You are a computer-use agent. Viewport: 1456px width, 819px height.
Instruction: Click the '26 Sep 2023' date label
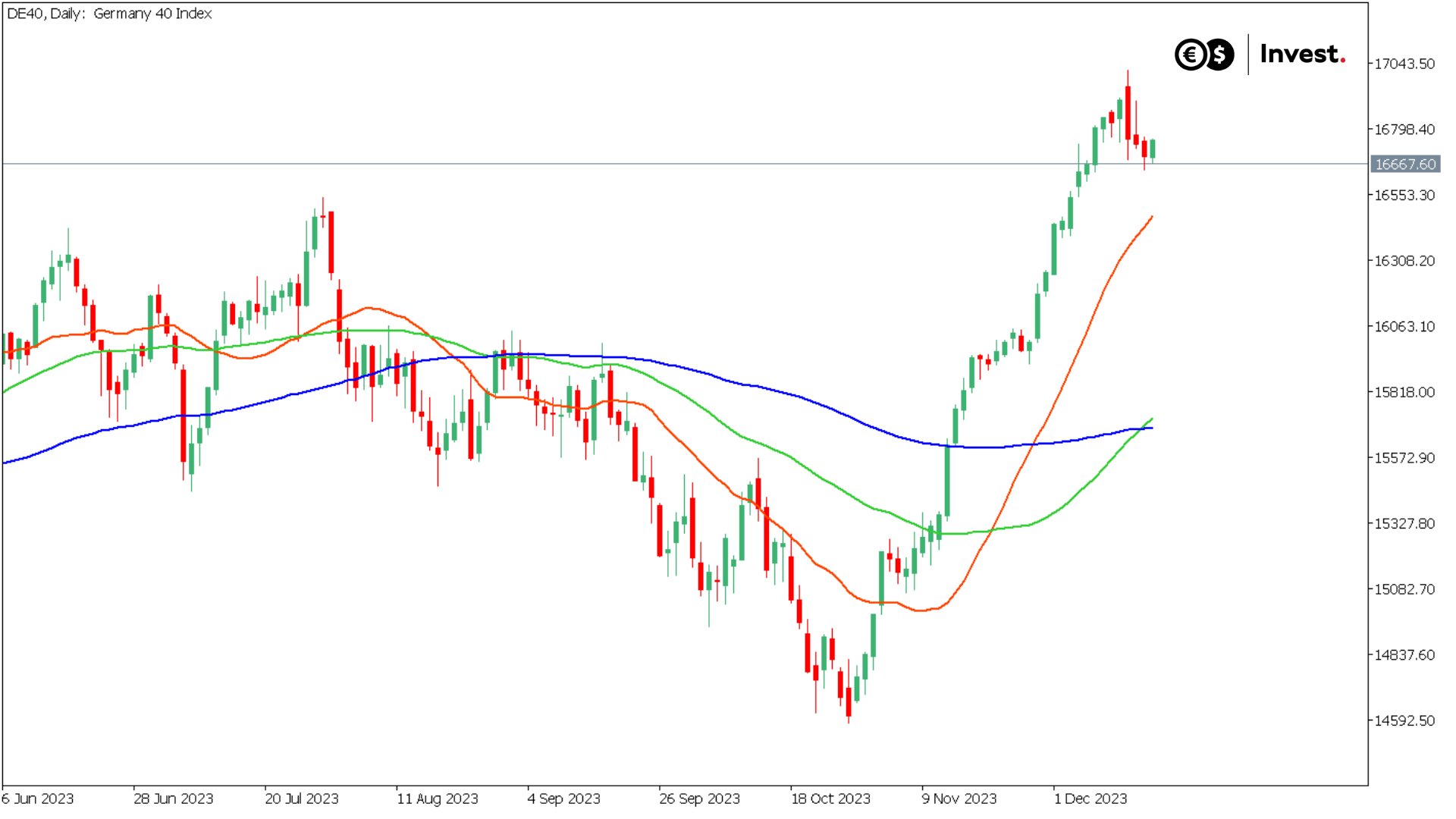click(700, 799)
